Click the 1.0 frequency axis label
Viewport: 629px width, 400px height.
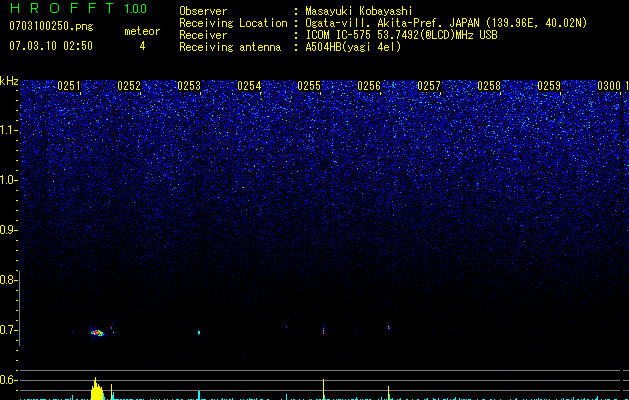point(8,180)
